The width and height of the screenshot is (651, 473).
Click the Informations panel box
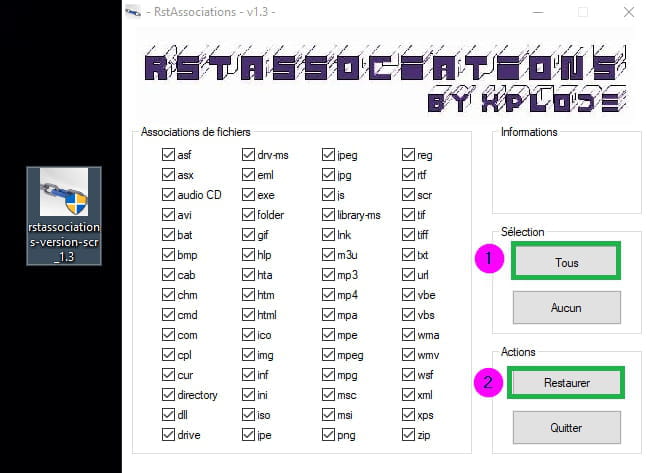(x=567, y=172)
